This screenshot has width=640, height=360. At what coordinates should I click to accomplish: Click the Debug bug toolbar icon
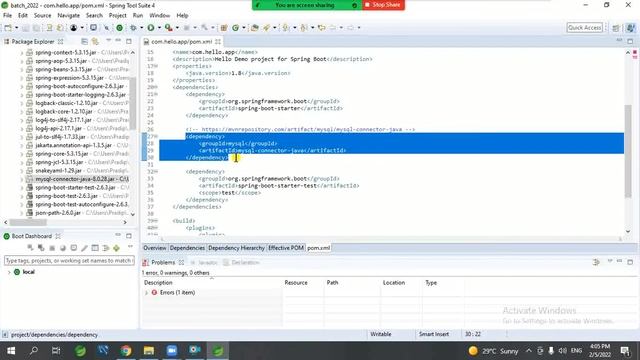133,28
